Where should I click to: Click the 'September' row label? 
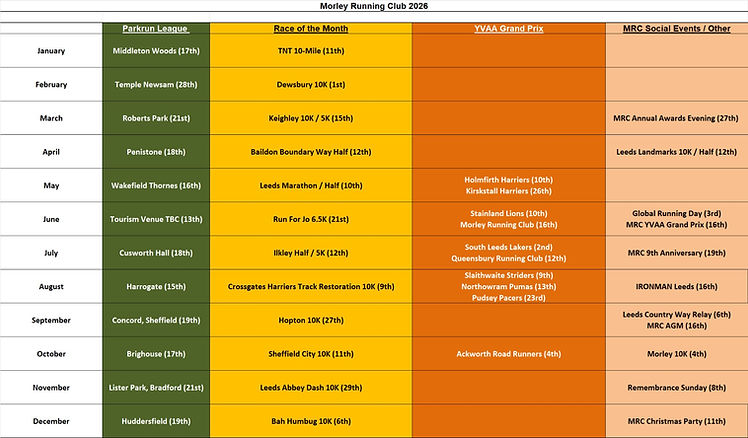coord(51,320)
